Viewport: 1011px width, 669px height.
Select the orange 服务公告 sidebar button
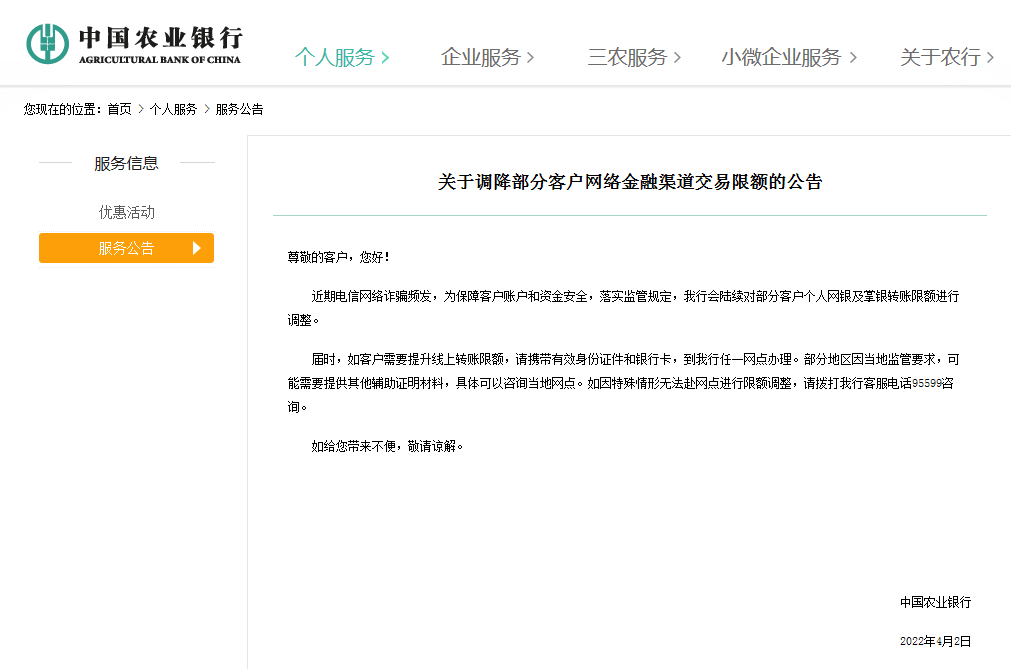click(126, 248)
